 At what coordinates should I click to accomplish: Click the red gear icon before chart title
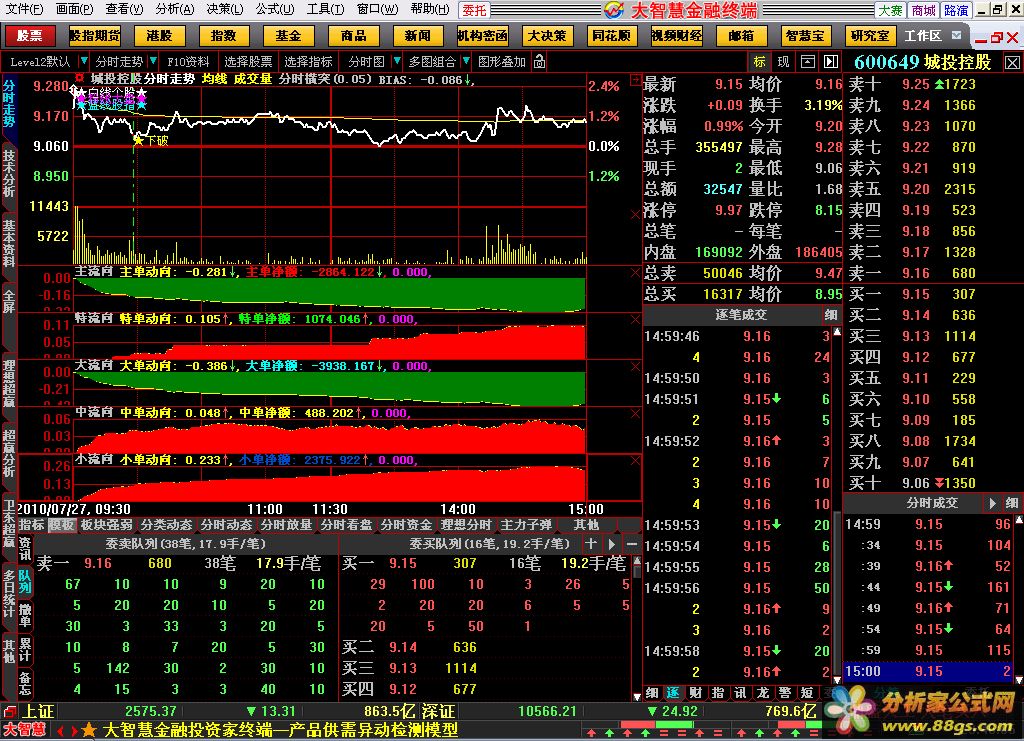tap(80, 78)
